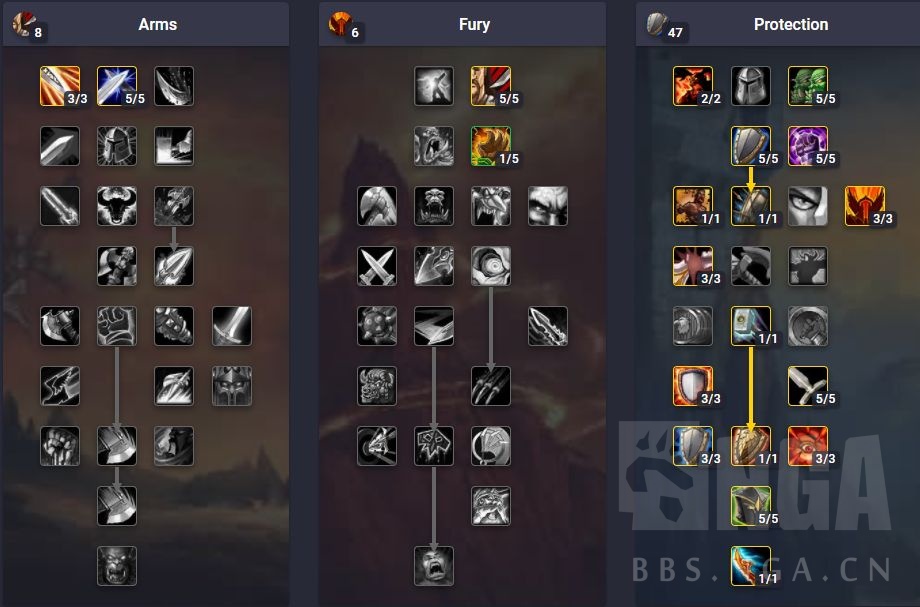Click the orange slash talent with 3/3 in Arms

coord(60,86)
